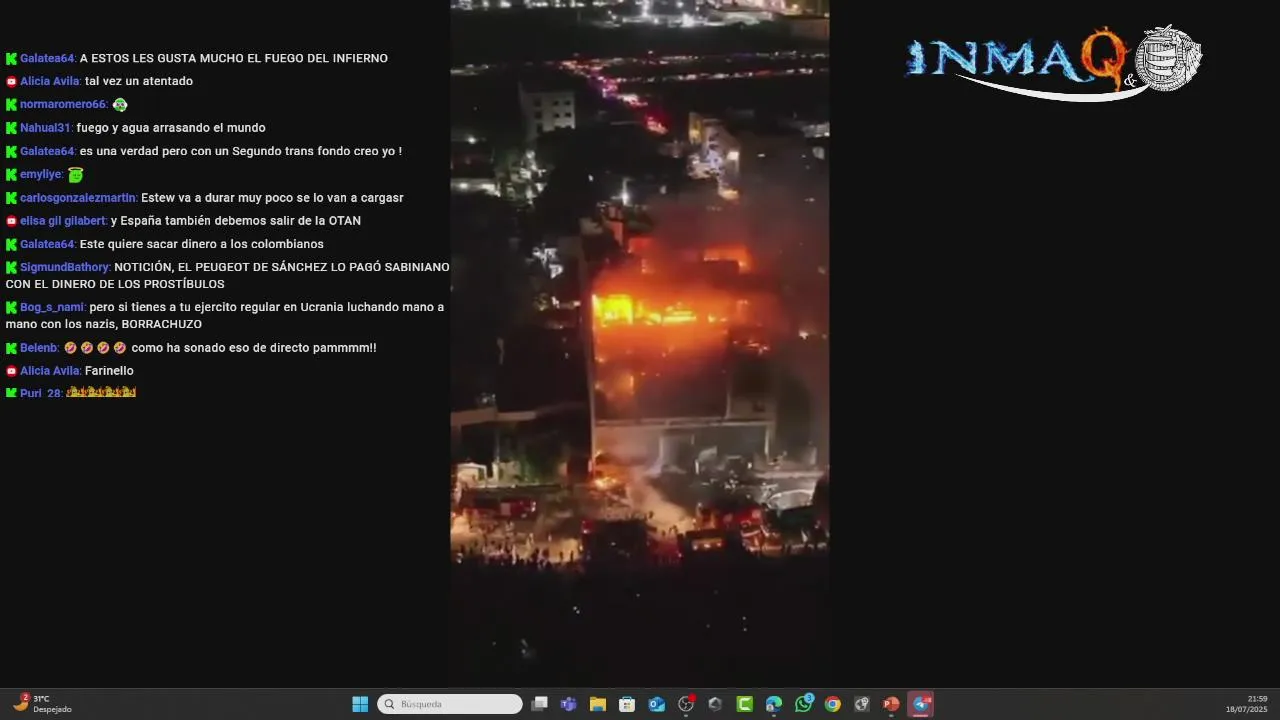Open the weather widget showing 31°C Despejado

tap(42, 704)
